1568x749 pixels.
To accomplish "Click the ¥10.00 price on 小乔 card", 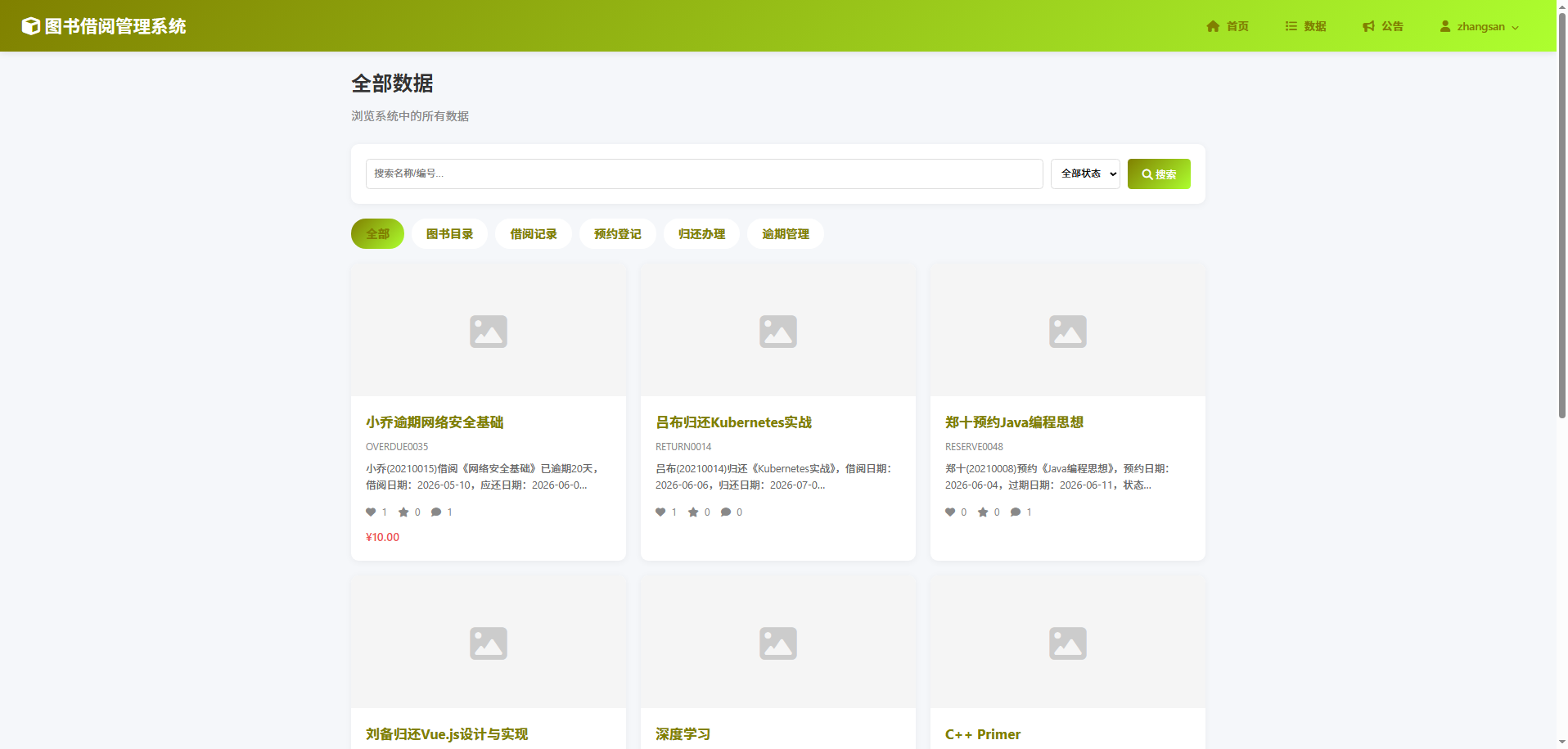I will (x=382, y=537).
